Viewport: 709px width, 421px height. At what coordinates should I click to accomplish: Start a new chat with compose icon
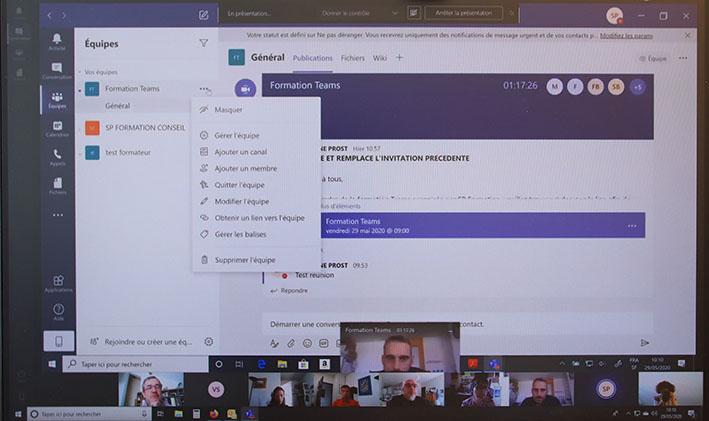(x=203, y=15)
